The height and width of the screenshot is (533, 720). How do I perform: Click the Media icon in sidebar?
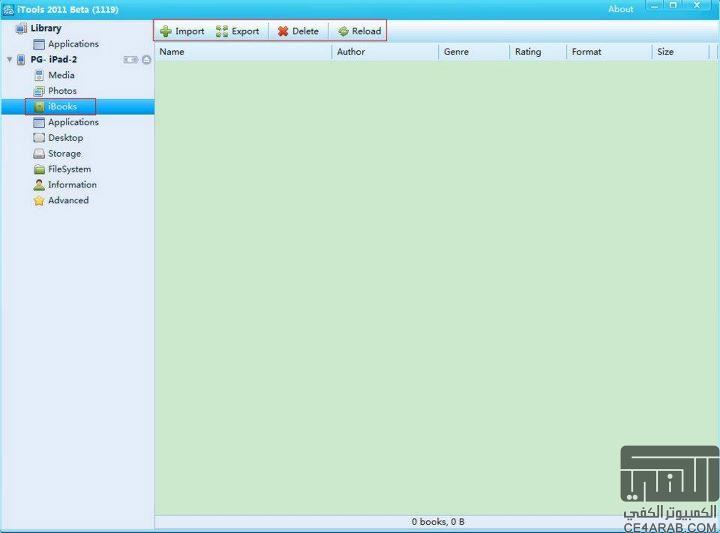pyautogui.click(x=39, y=75)
